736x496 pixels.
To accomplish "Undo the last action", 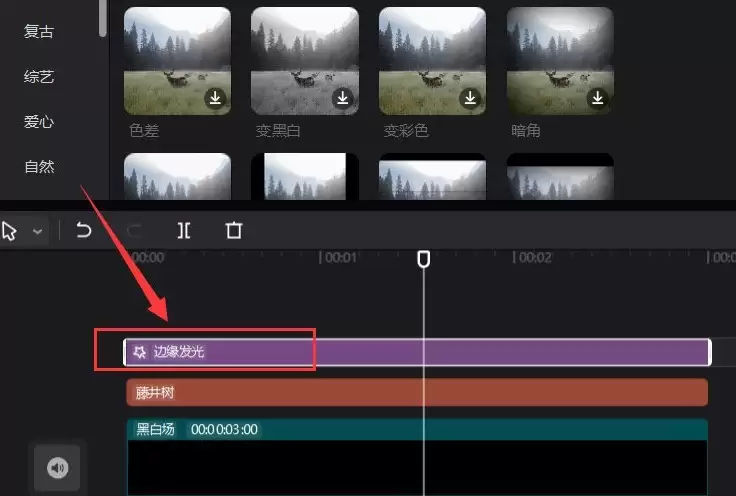I will pyautogui.click(x=84, y=230).
